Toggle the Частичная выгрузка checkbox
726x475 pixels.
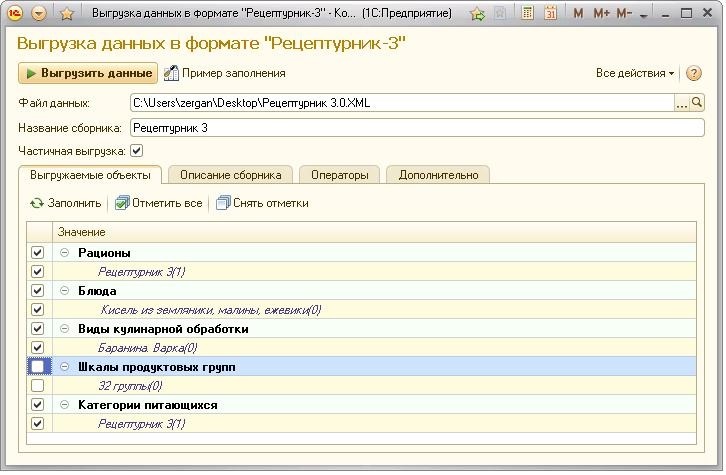click(x=137, y=151)
